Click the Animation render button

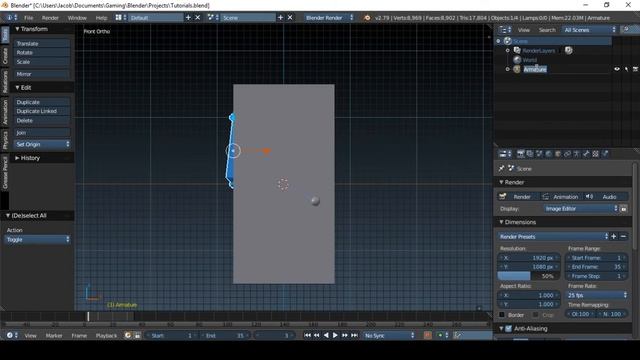coord(560,197)
